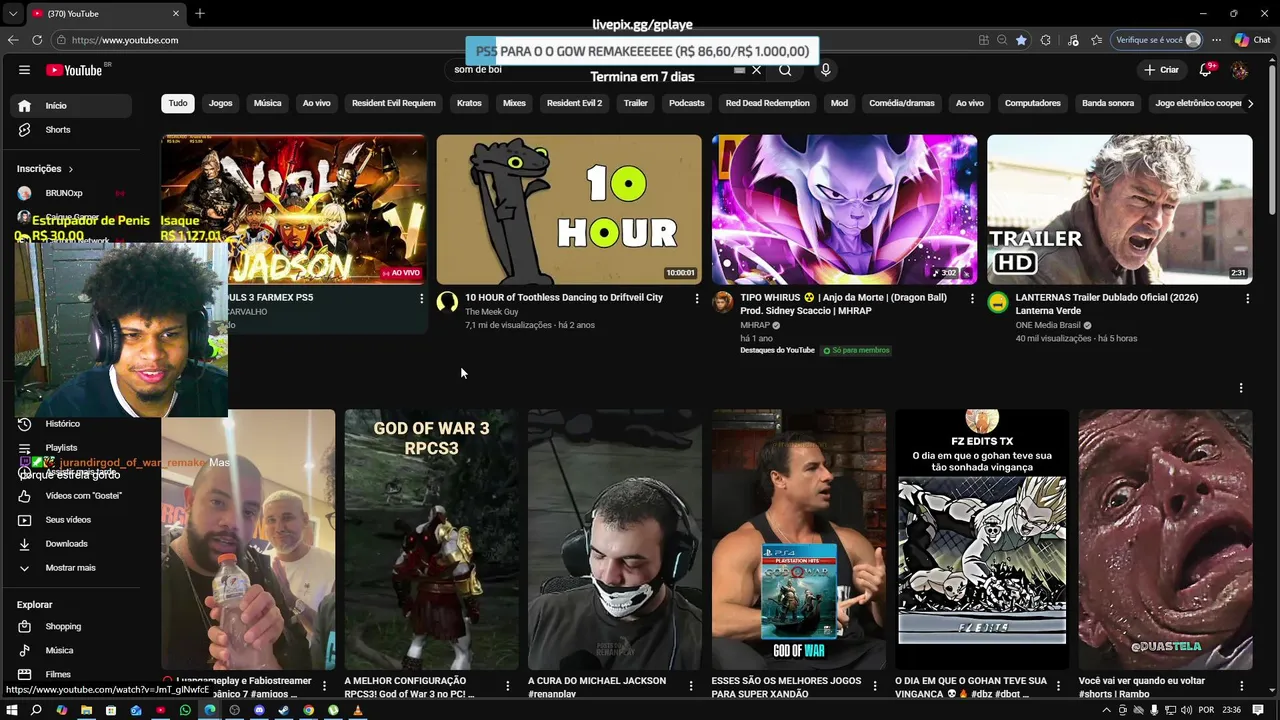The width and height of the screenshot is (1280, 720).
Task: Select the Computadores filter chip
Action: [x=1033, y=103]
